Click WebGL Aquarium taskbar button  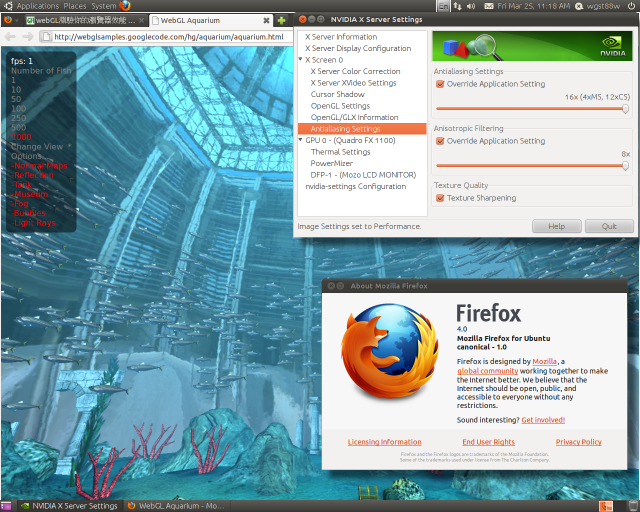pos(176,506)
